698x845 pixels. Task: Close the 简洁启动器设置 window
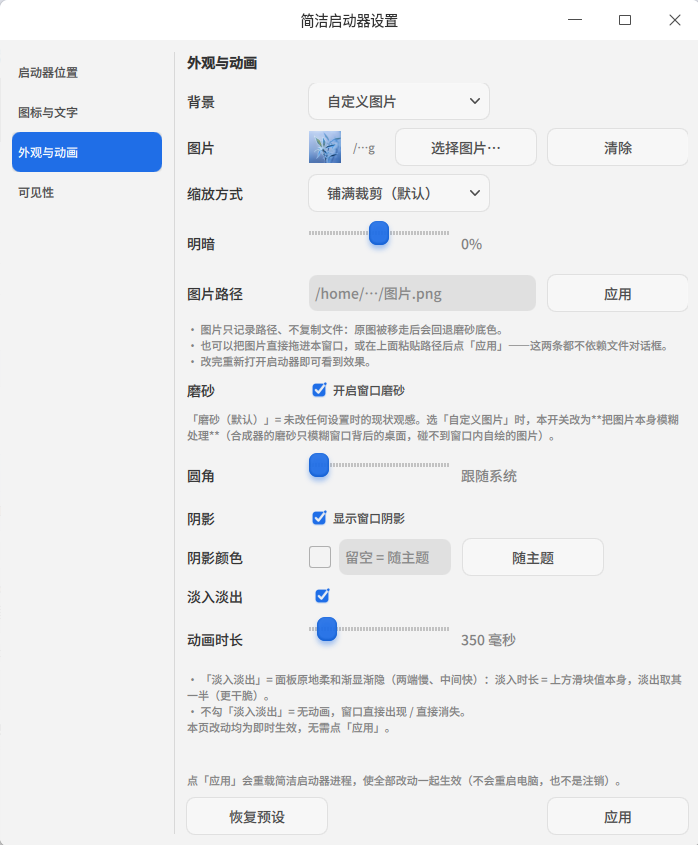[675, 20]
